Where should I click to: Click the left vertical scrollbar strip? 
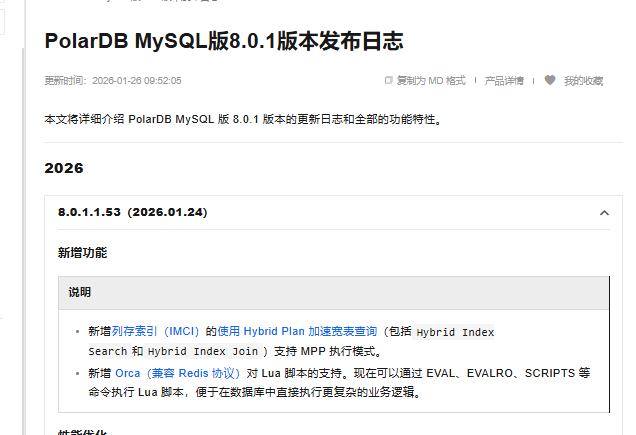point(24,241)
